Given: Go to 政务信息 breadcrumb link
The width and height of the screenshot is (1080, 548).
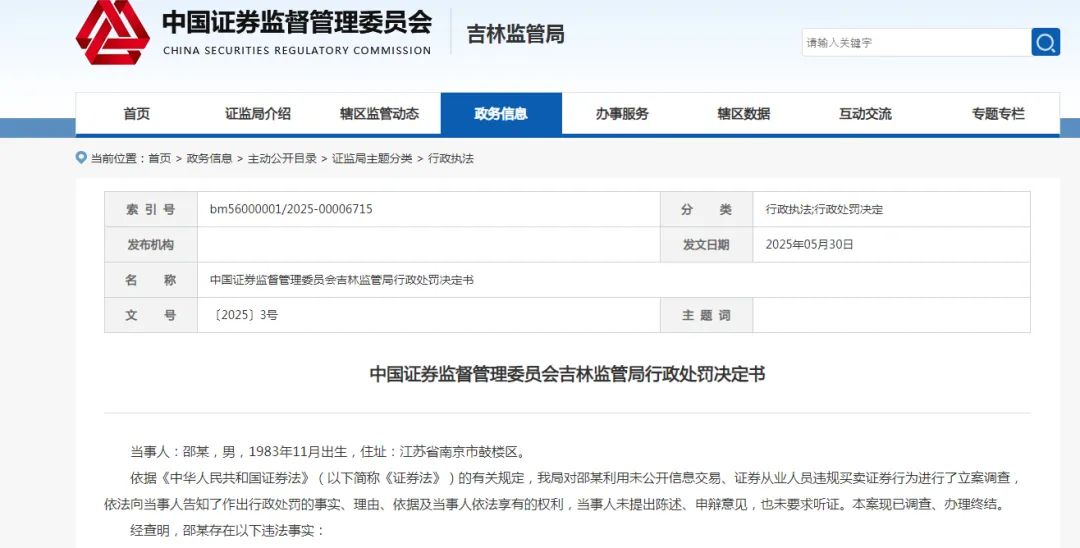Looking at the screenshot, I should coord(209,158).
